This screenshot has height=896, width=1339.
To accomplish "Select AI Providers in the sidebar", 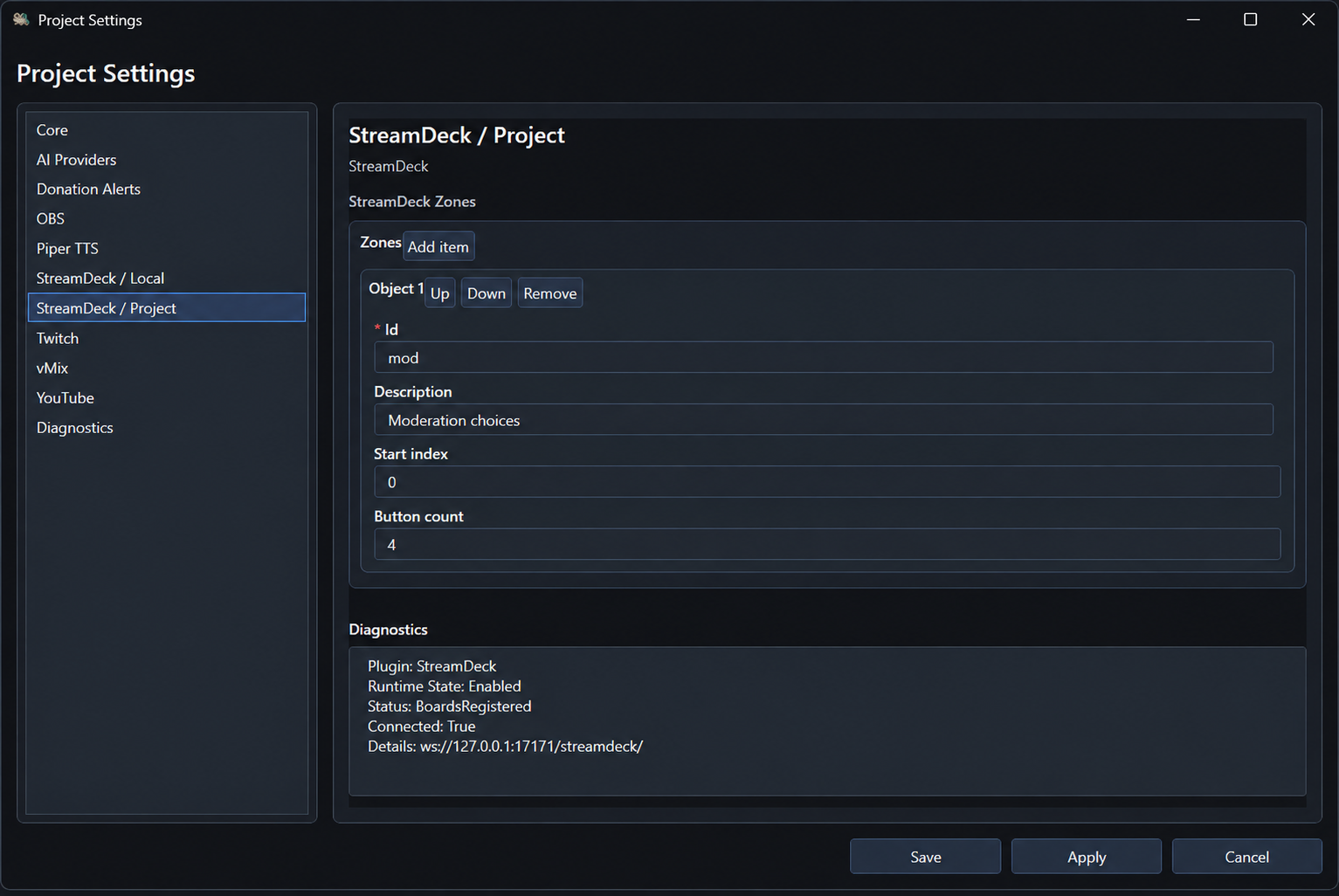I will pos(167,160).
